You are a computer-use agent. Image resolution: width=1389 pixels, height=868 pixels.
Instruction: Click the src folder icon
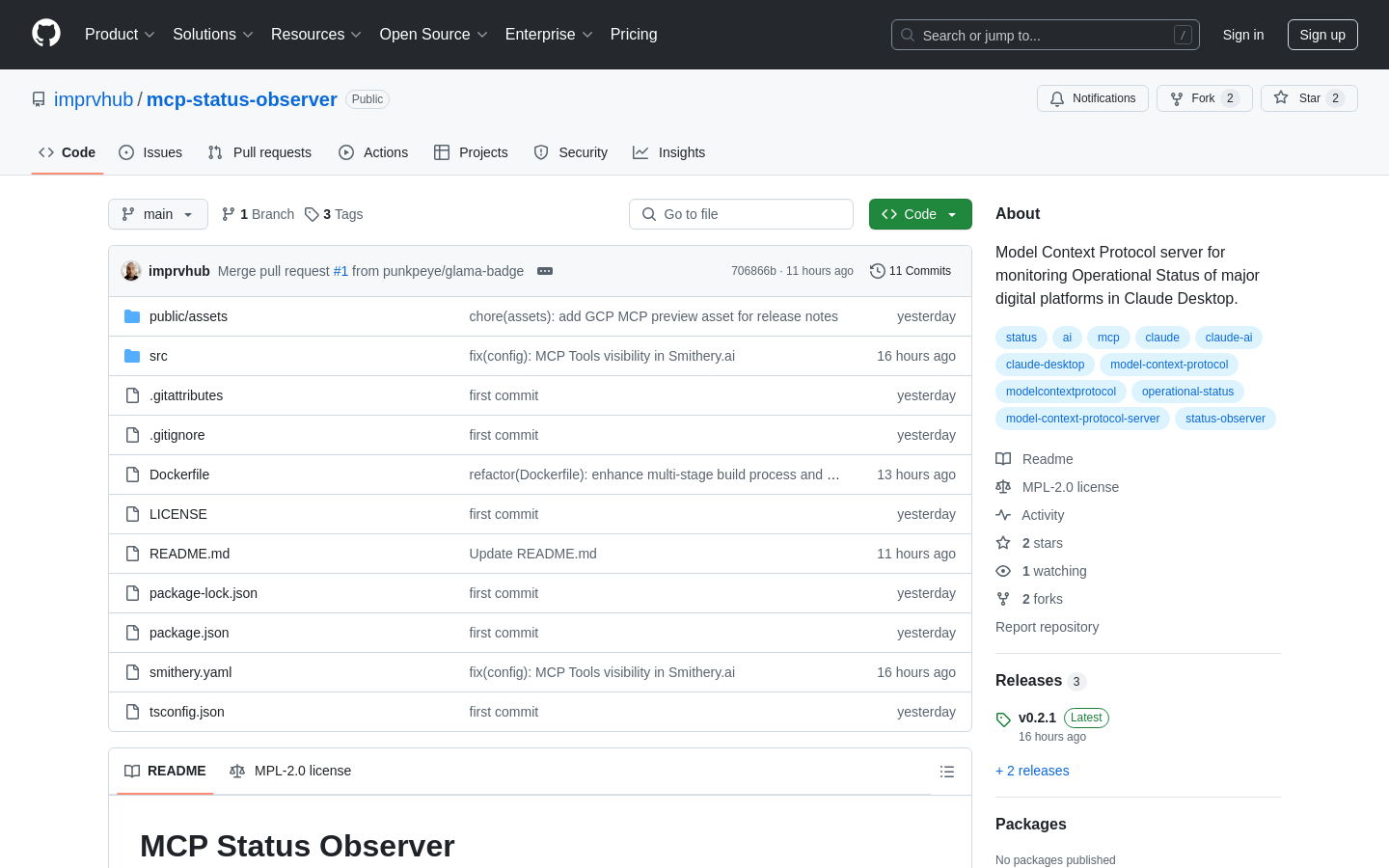coord(132,356)
